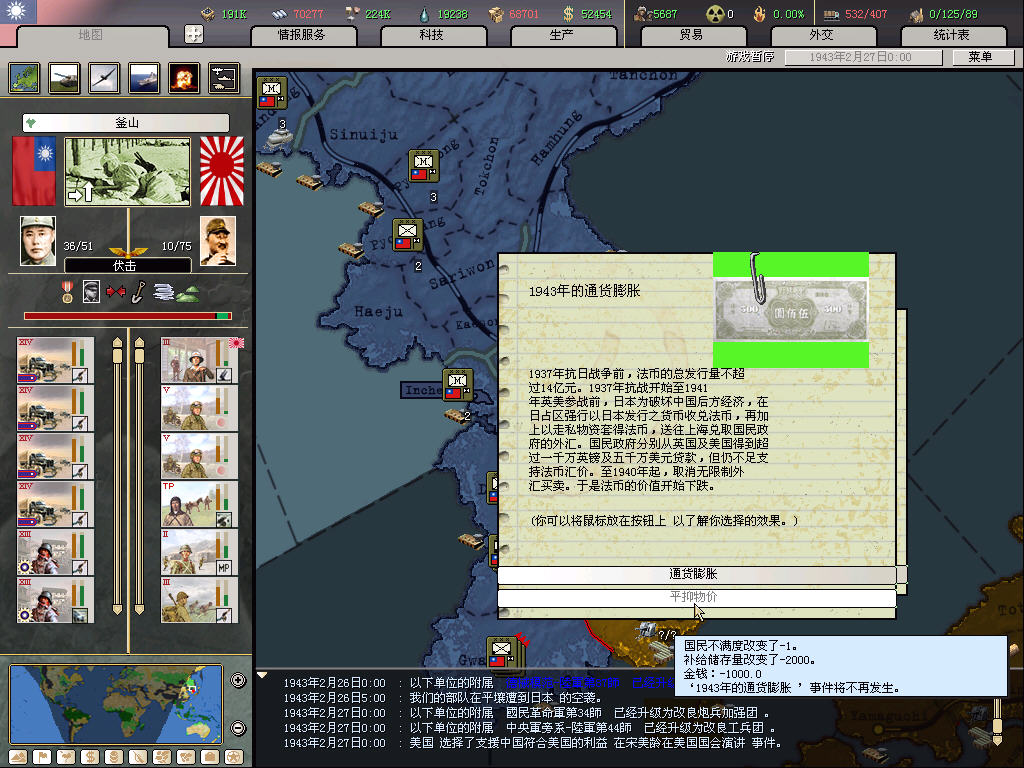Click the left unit-list scrollbar handle
Viewport: 1024px width, 768px height.
point(117,356)
